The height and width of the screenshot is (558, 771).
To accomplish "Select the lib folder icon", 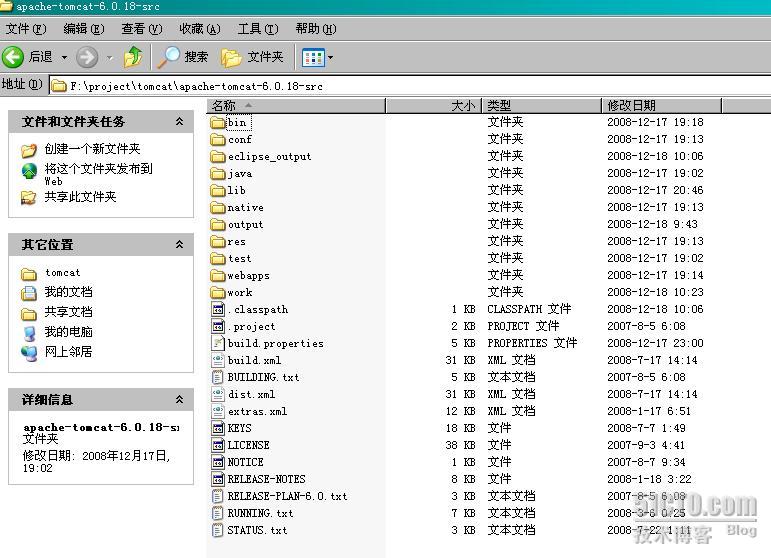I will pyautogui.click(x=218, y=190).
